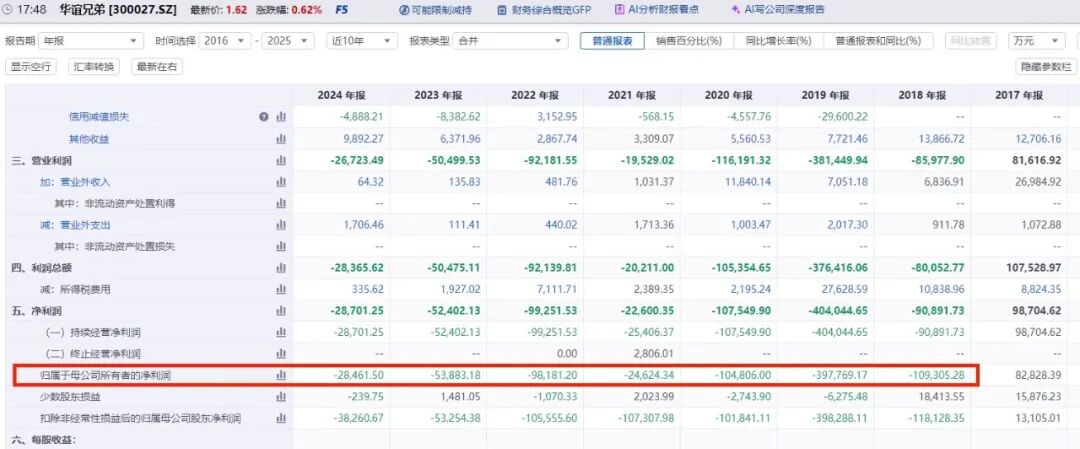
Task: Open the 信用减值损失 item link
Action: 98,117
